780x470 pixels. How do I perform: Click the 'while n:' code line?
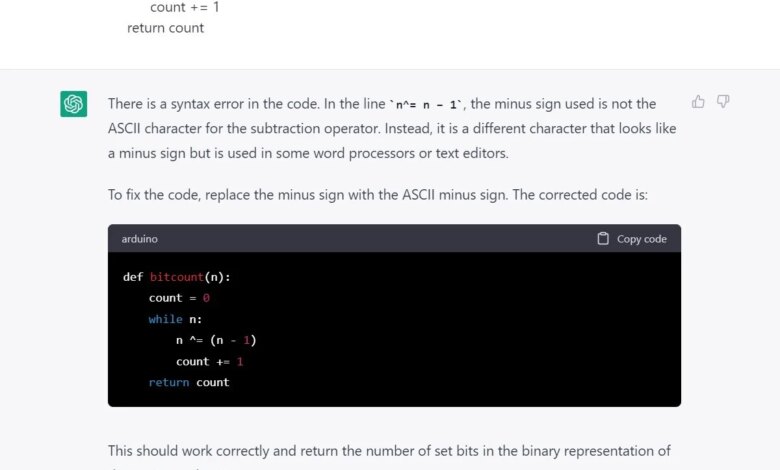[x=175, y=319]
